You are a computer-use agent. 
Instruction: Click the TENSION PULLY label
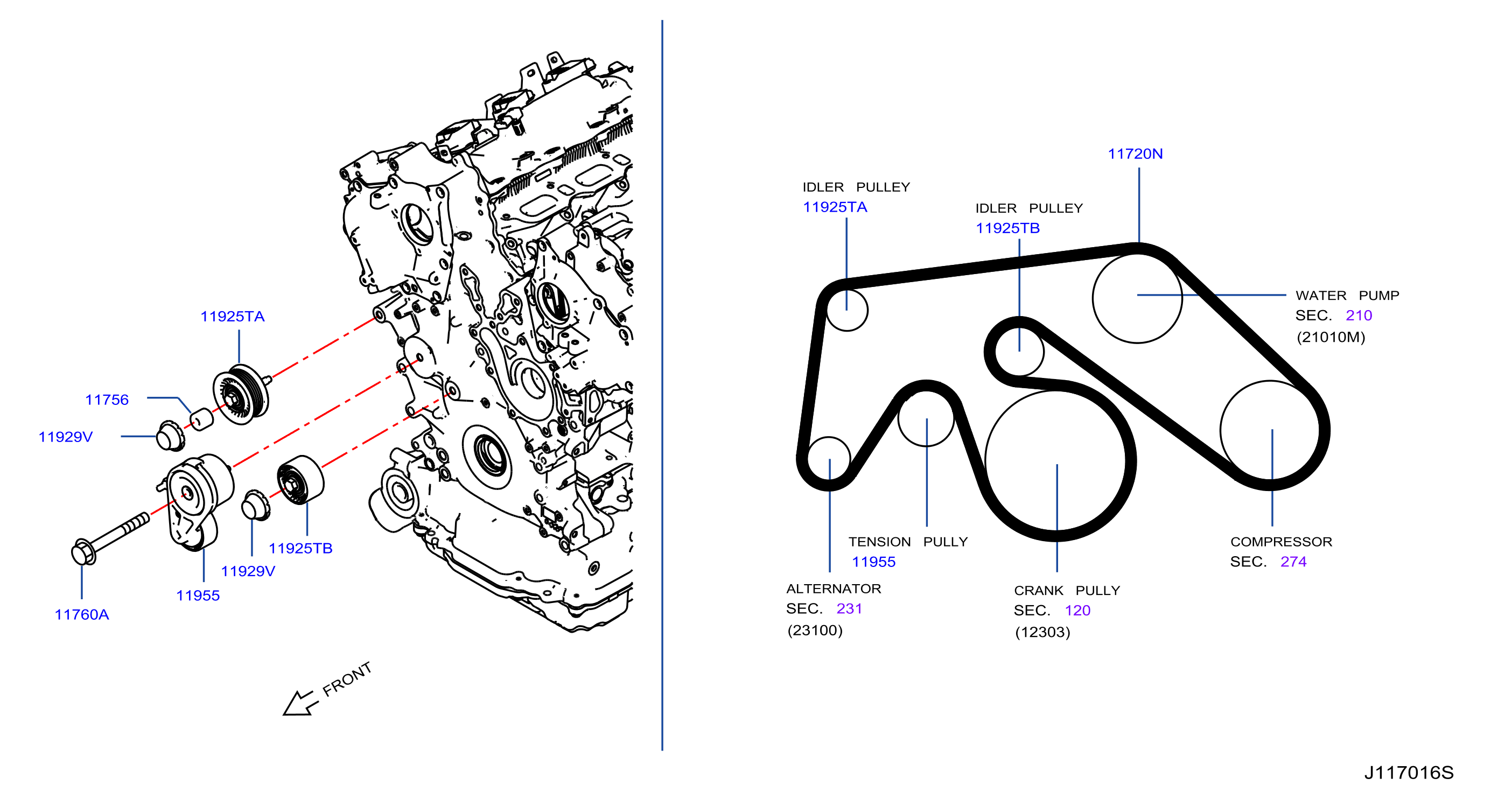[x=907, y=542]
